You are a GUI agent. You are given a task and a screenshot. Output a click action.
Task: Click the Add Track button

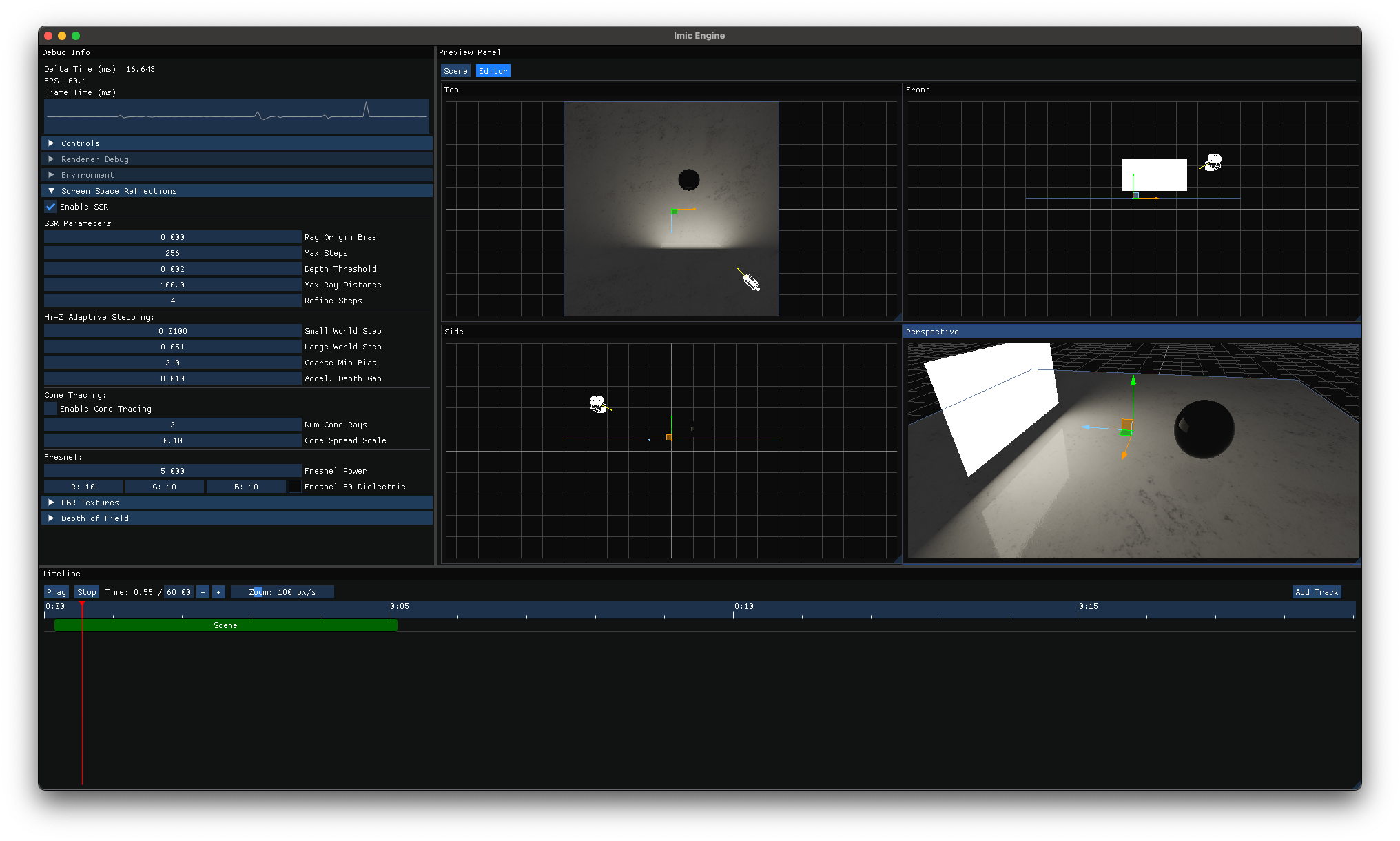coord(1316,592)
